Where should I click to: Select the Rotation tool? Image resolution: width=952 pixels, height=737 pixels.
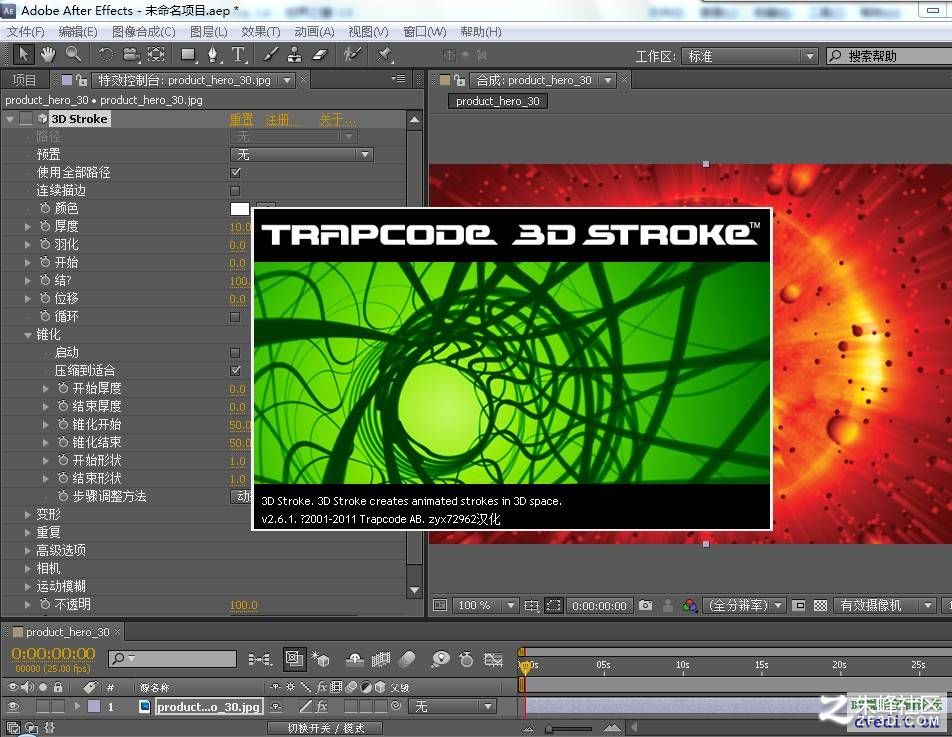(106, 55)
